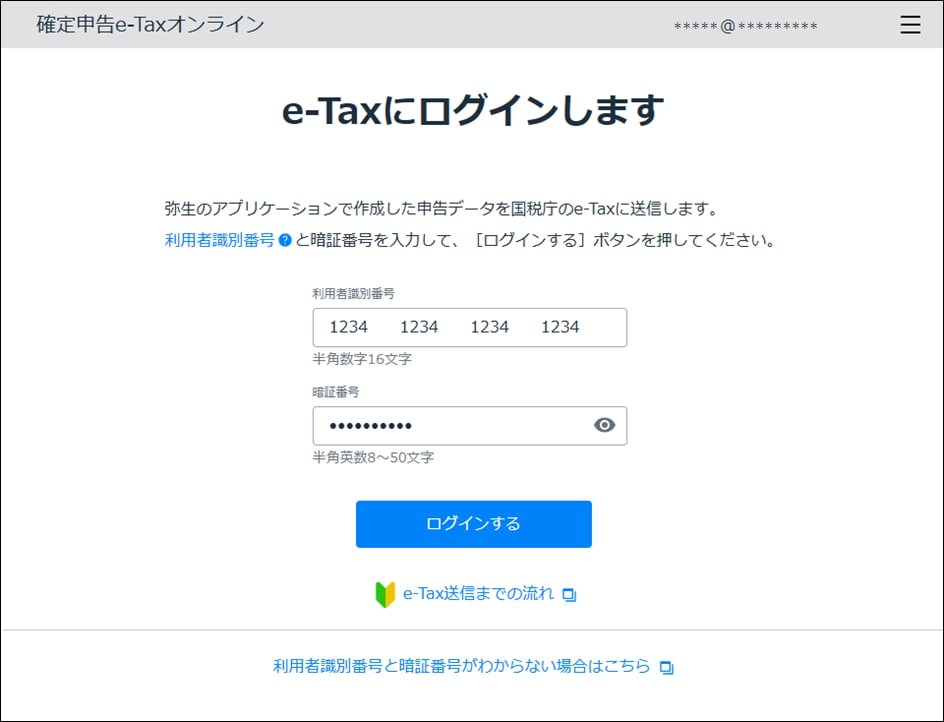The height and width of the screenshot is (722, 944).
Task: Click the eye icon in the password field
Action: point(603,425)
